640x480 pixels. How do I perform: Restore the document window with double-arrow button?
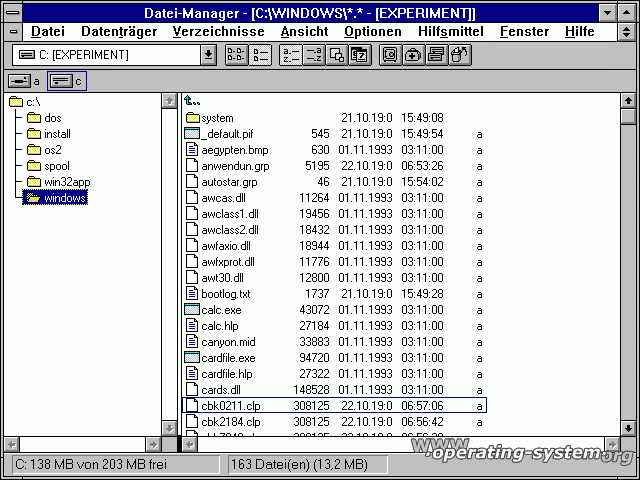pyautogui.click(x=627, y=32)
